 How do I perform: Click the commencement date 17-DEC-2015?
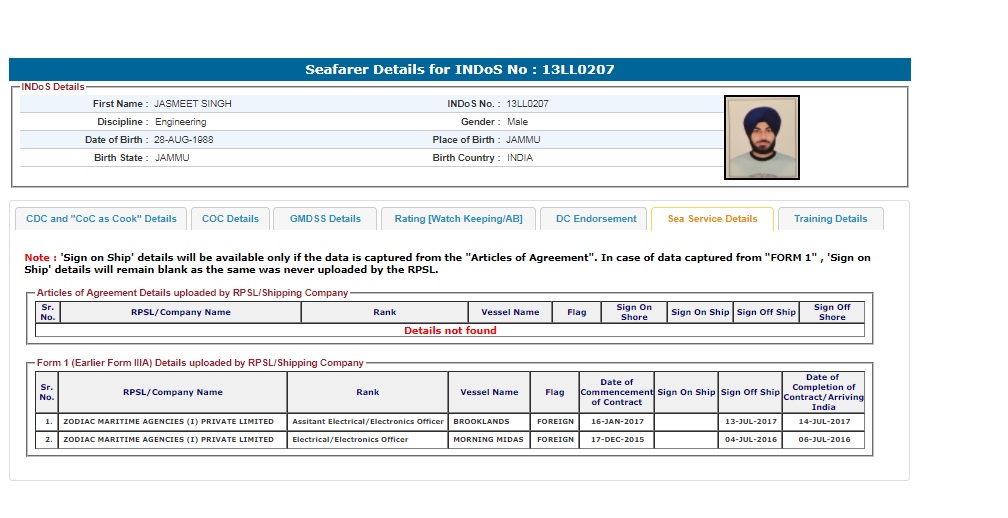tap(616, 440)
